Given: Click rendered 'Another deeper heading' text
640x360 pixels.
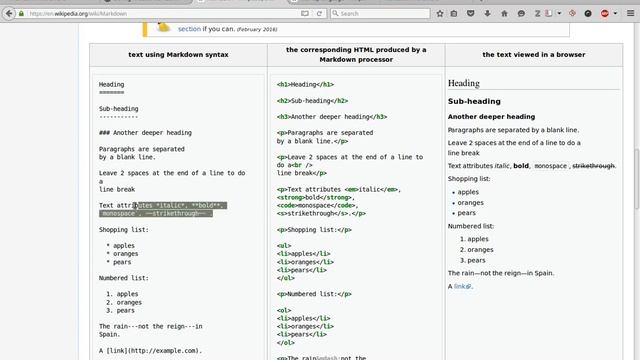Looking at the screenshot, I should (491, 116).
